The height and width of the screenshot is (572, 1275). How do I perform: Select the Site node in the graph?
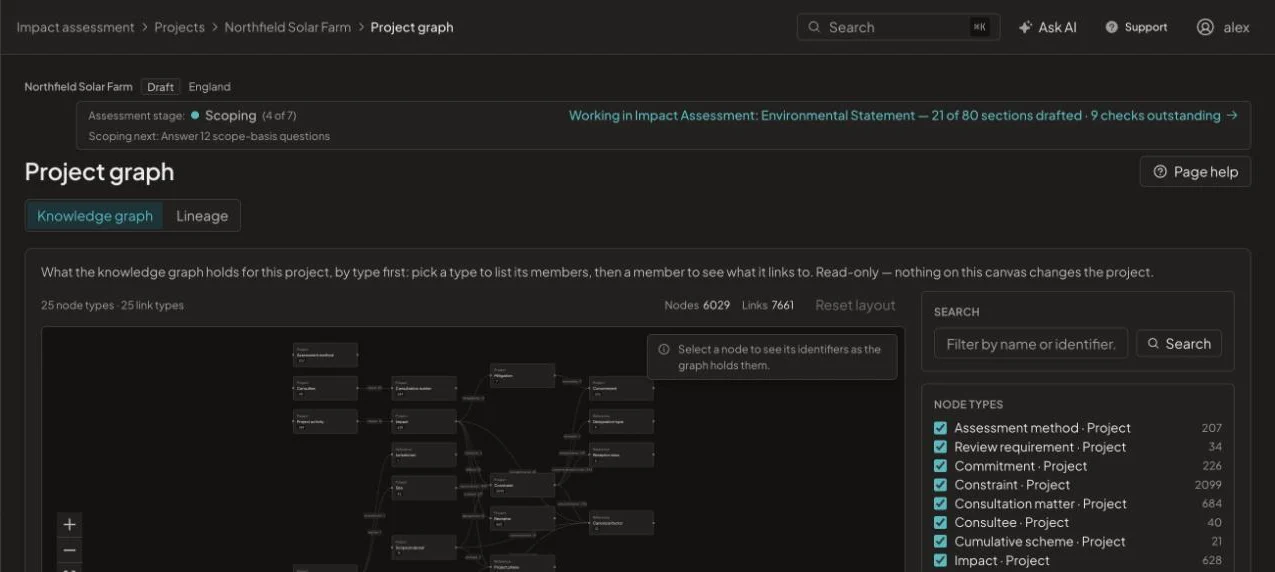coord(424,488)
